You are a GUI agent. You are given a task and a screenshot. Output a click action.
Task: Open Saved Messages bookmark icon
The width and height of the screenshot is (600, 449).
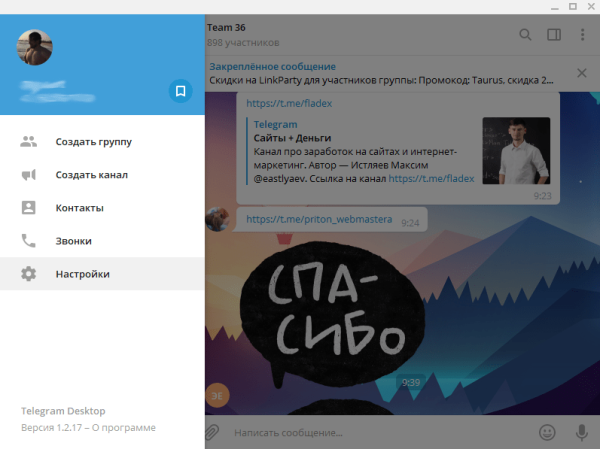click(180, 92)
